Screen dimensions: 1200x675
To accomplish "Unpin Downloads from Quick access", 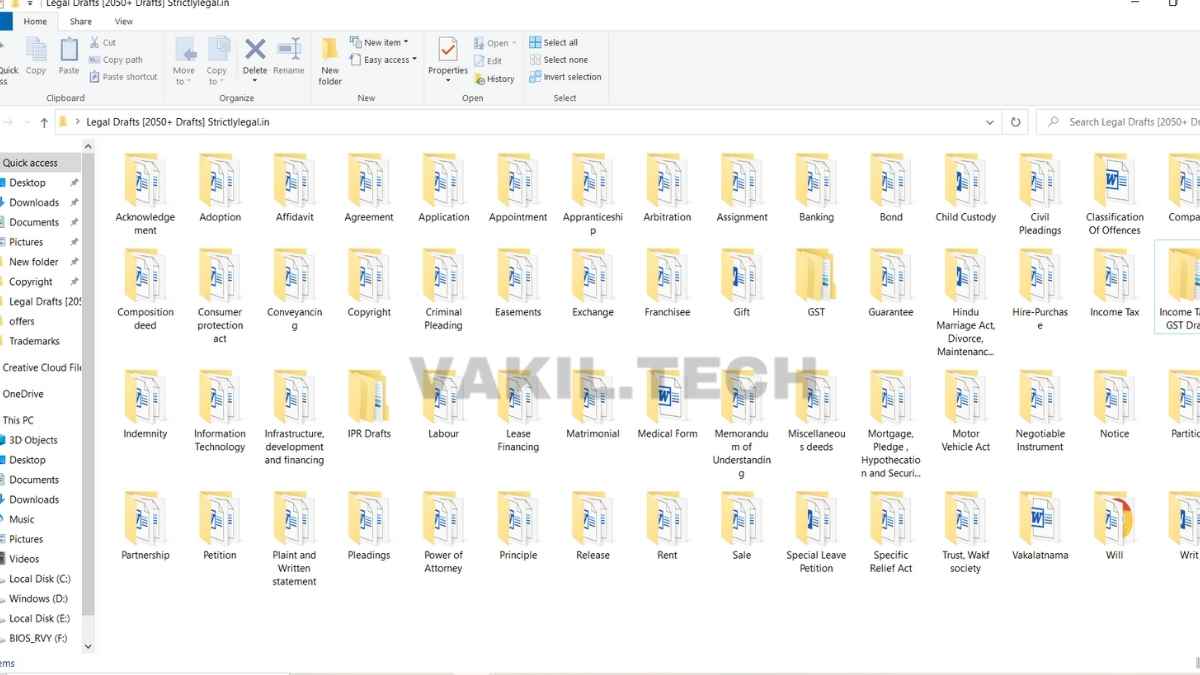I will point(73,202).
